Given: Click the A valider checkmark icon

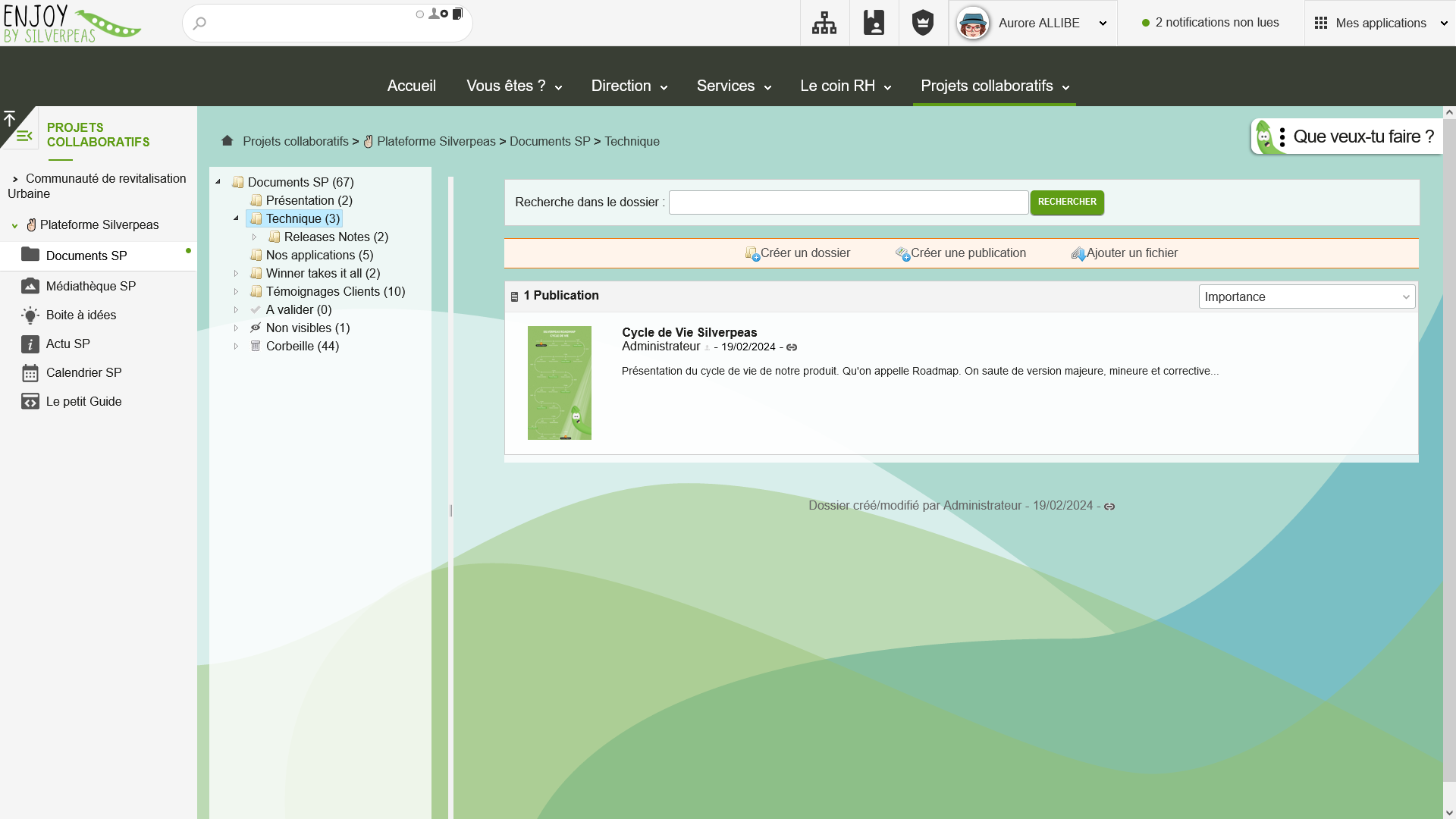Looking at the screenshot, I should pyautogui.click(x=256, y=309).
